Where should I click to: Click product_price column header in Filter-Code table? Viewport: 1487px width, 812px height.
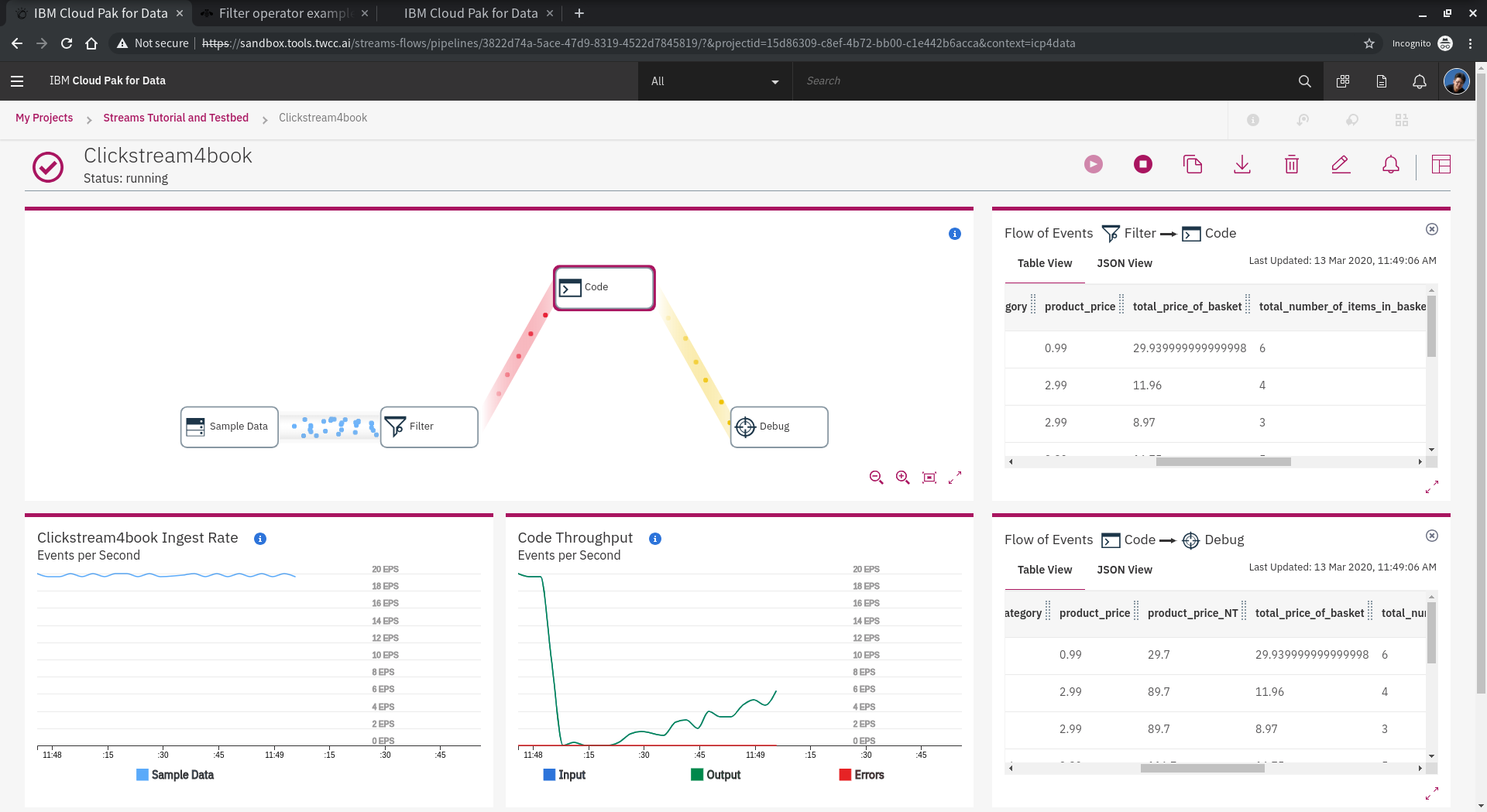point(1080,307)
